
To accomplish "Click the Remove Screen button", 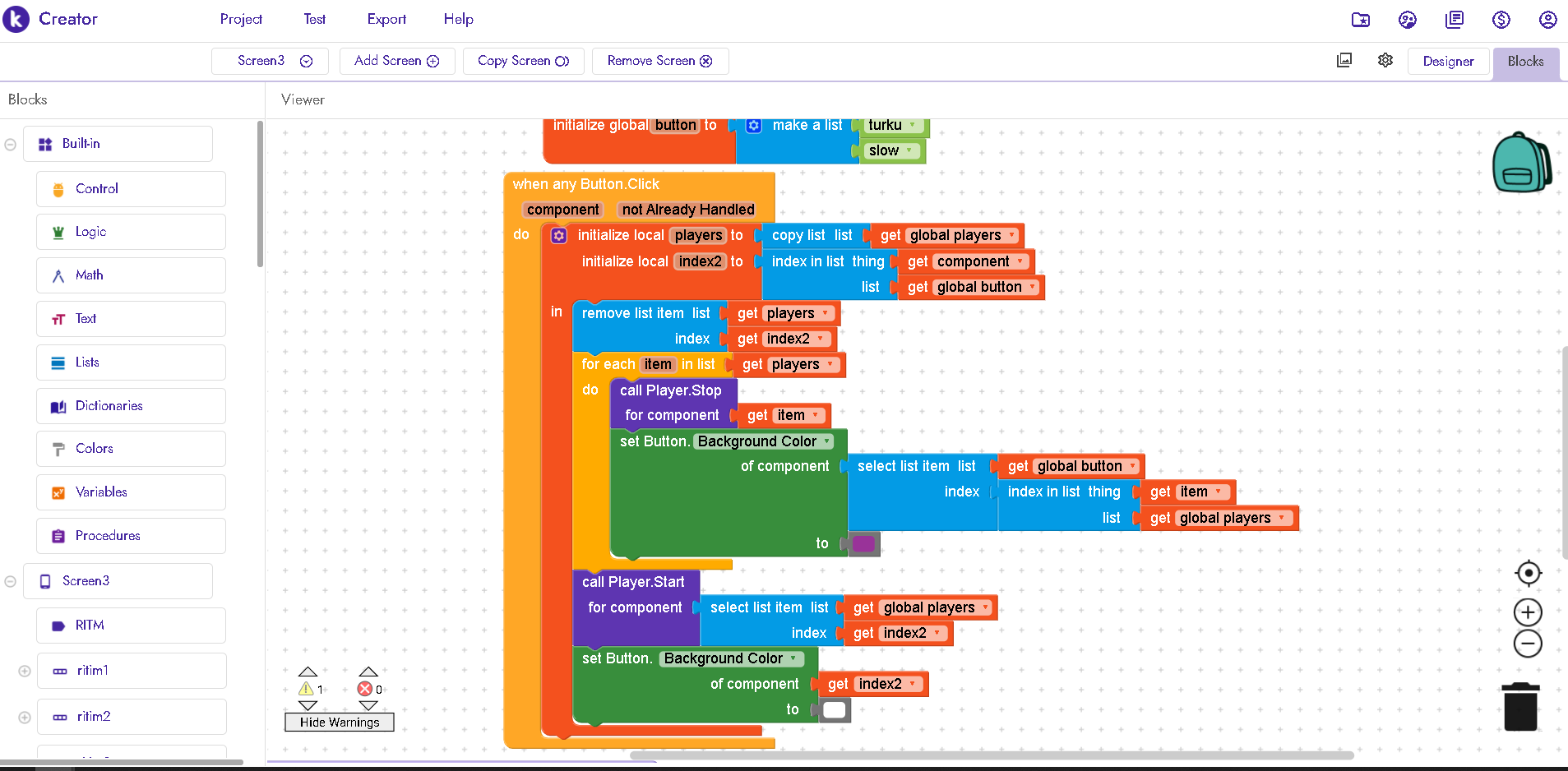I will [659, 61].
